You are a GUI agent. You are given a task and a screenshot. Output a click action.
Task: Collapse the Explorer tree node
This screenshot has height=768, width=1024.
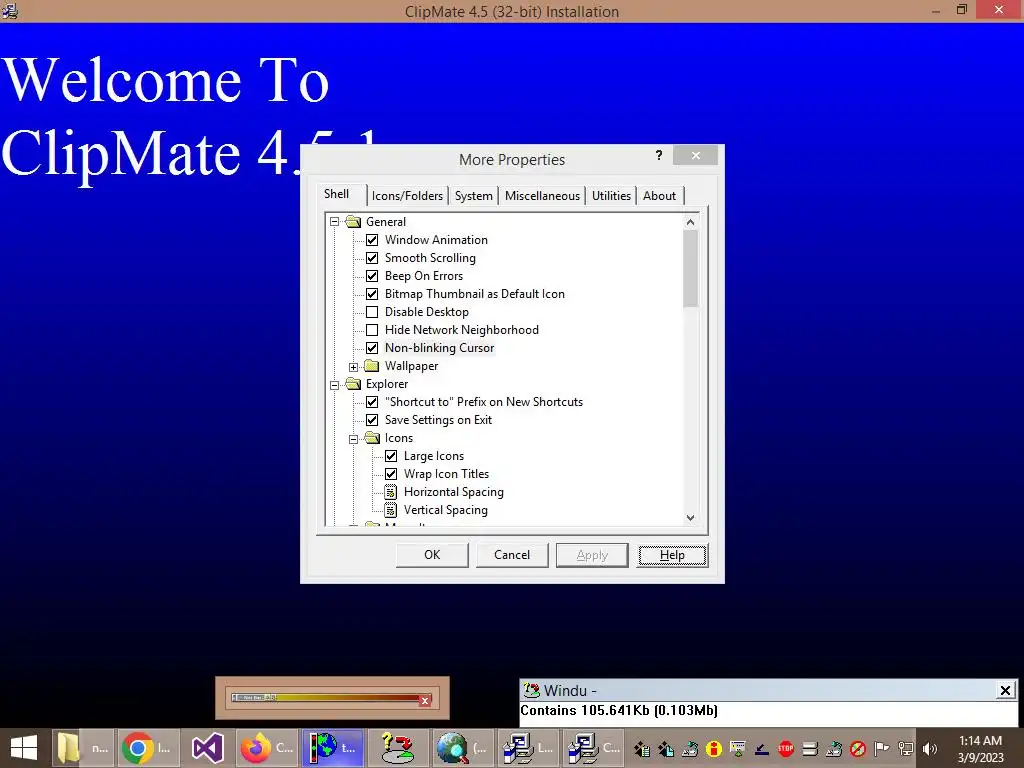coord(334,385)
